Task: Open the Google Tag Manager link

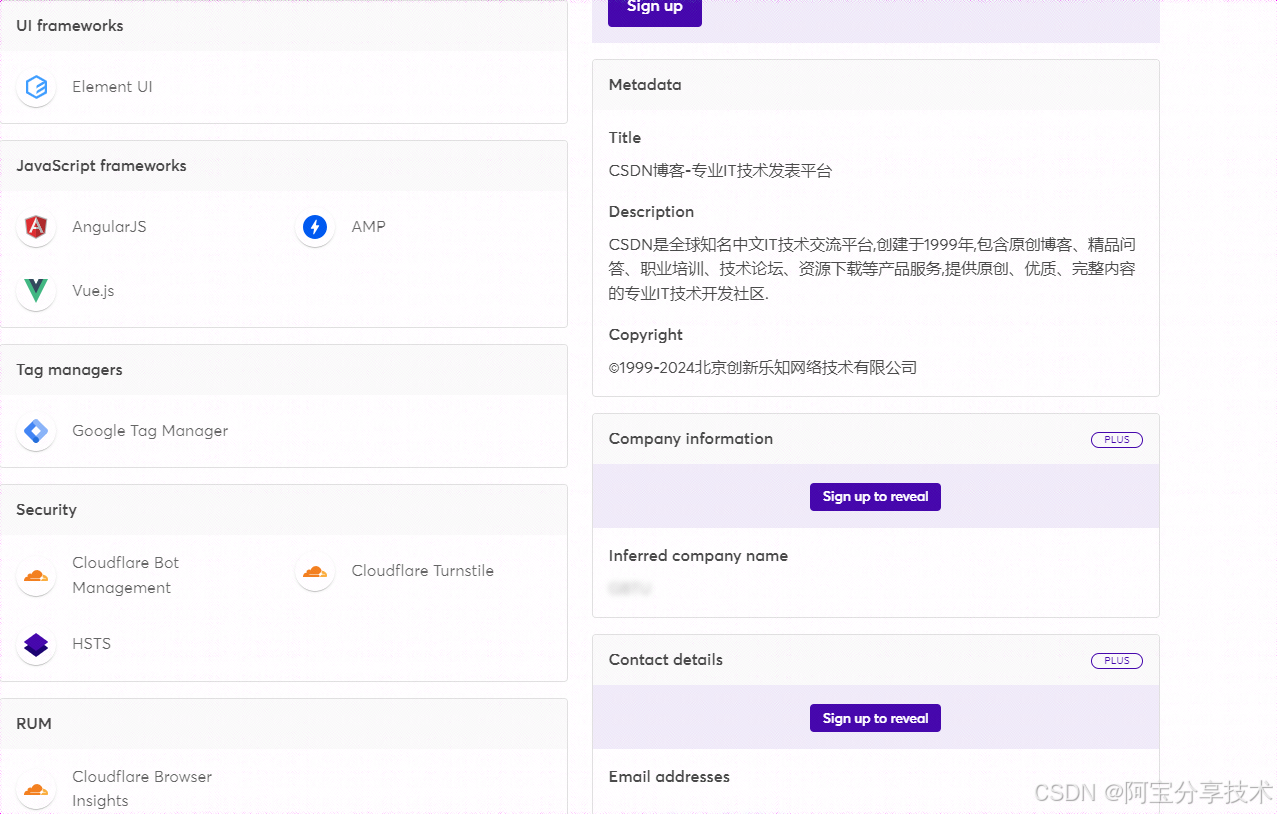Action: pos(150,431)
